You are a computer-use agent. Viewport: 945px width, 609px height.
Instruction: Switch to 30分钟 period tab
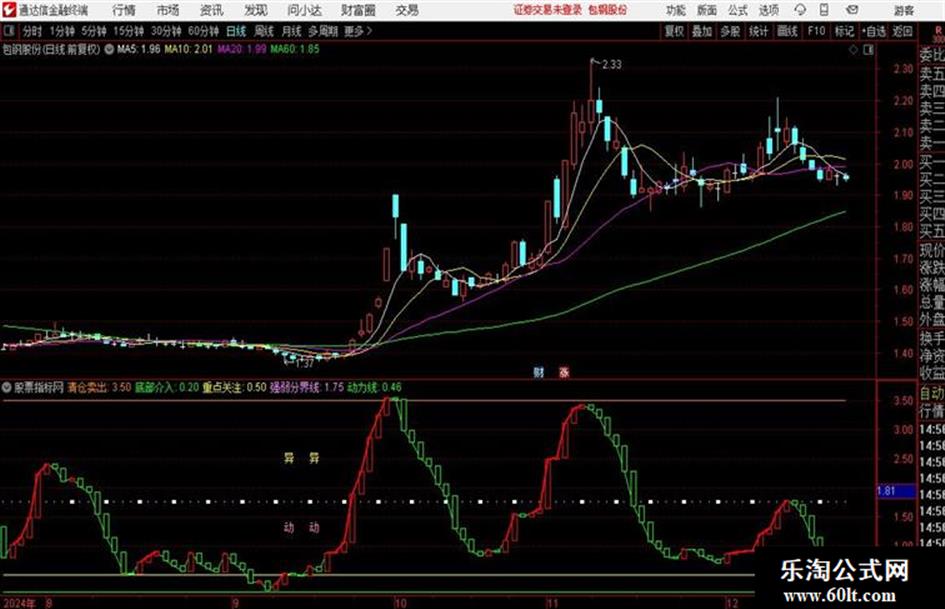(166, 31)
